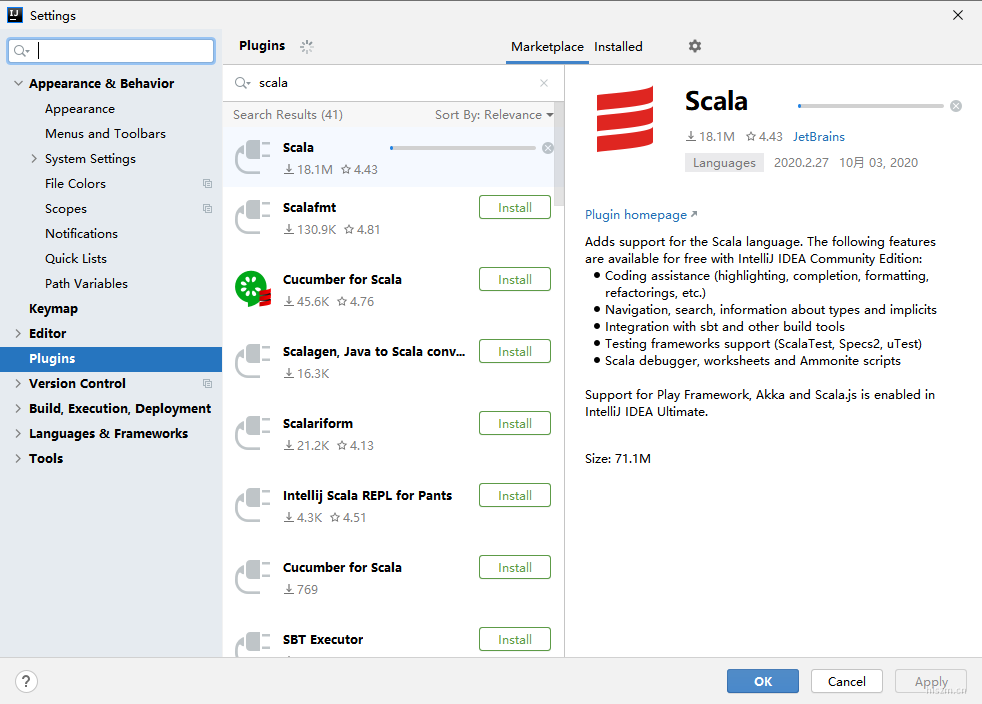The image size is (982, 704).
Task: Cancel the Scala install in the details panel
Action: click(956, 106)
